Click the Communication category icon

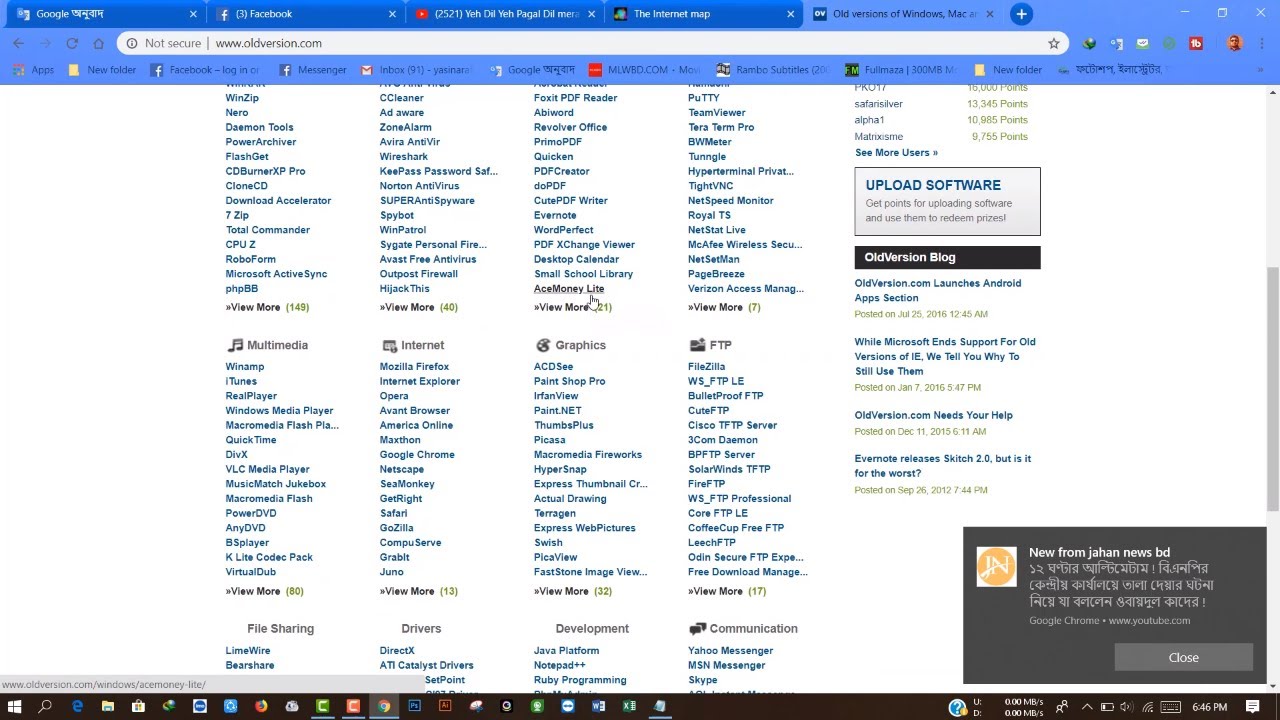(x=697, y=629)
